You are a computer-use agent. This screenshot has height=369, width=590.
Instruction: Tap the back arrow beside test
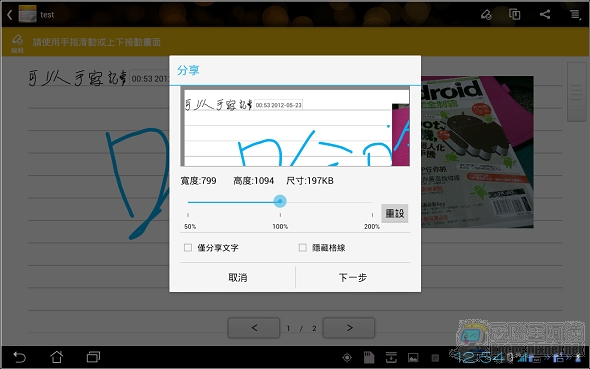pos(10,15)
